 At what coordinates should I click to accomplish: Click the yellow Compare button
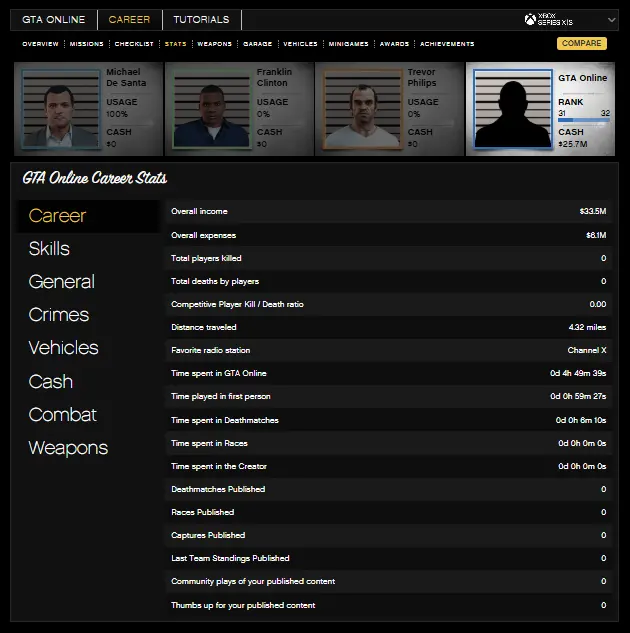582,43
